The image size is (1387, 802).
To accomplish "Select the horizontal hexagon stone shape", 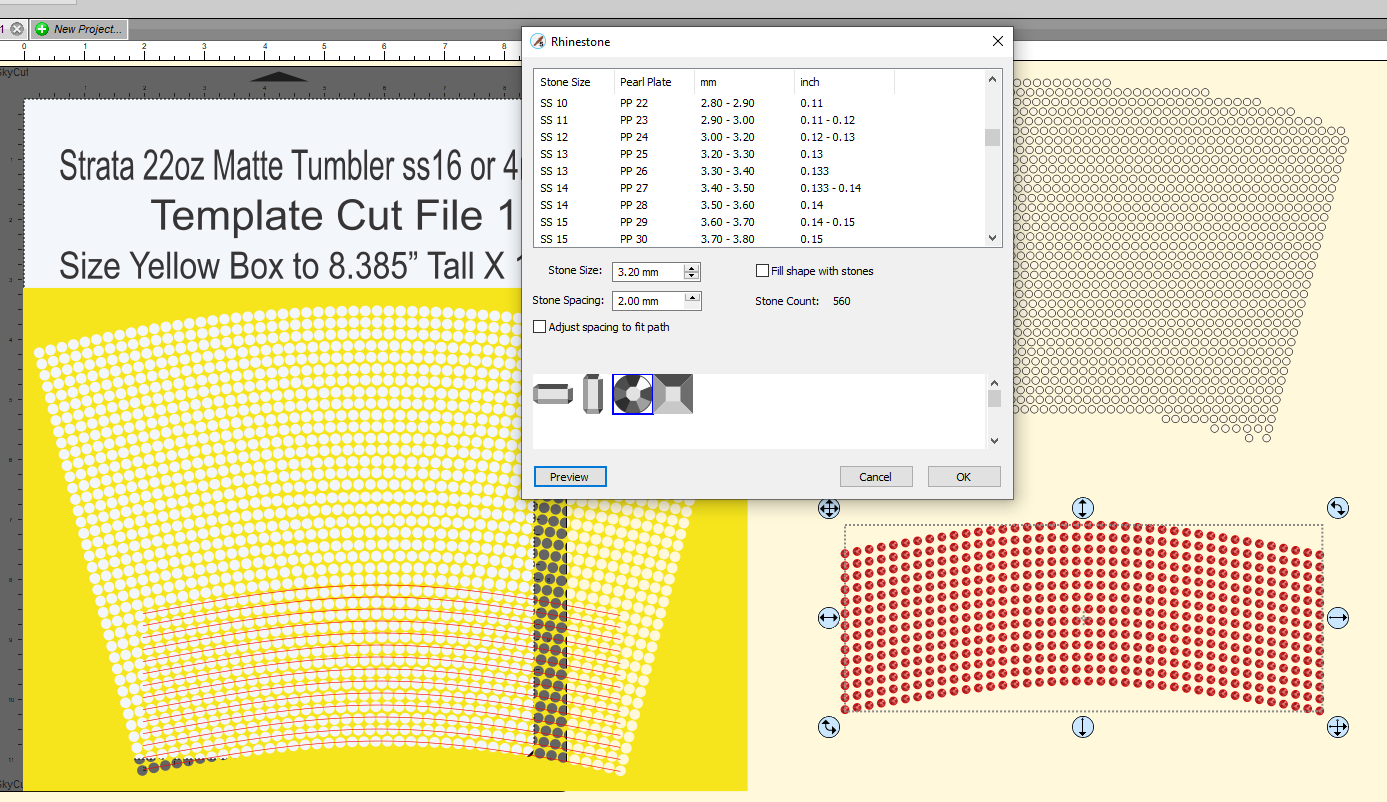I will click(x=552, y=395).
